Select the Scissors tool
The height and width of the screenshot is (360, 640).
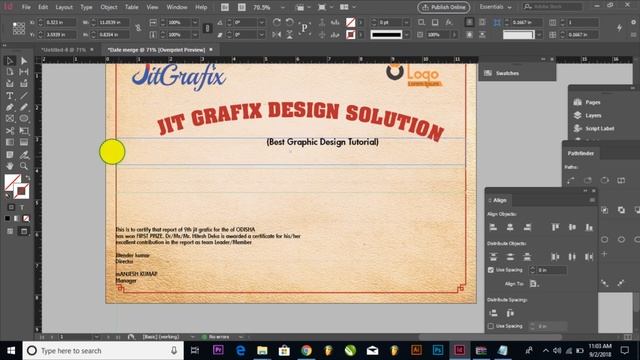click(9, 131)
